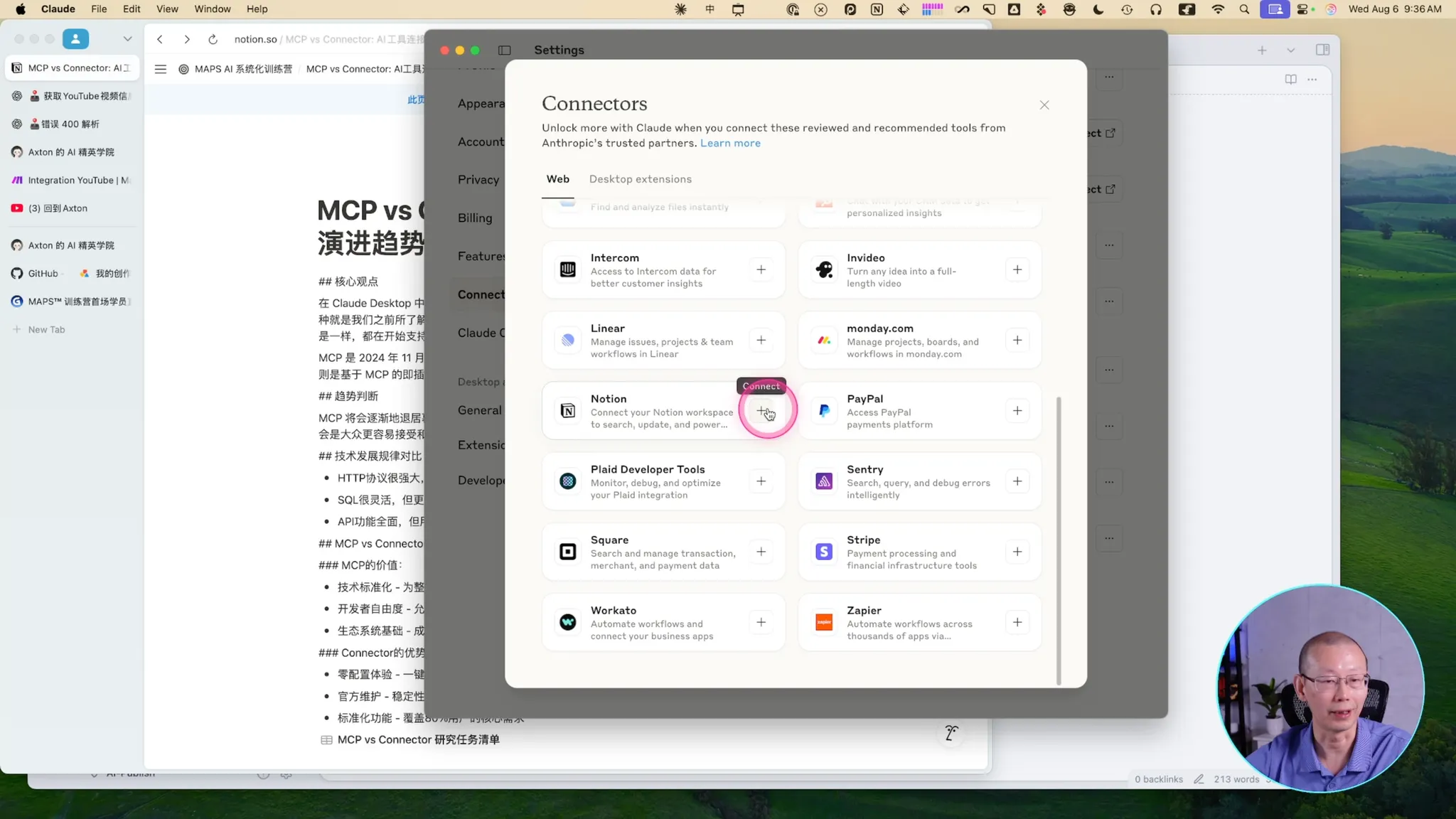Open the Notion hamburger sidebar menu
The image size is (1456, 819).
coord(161,69)
